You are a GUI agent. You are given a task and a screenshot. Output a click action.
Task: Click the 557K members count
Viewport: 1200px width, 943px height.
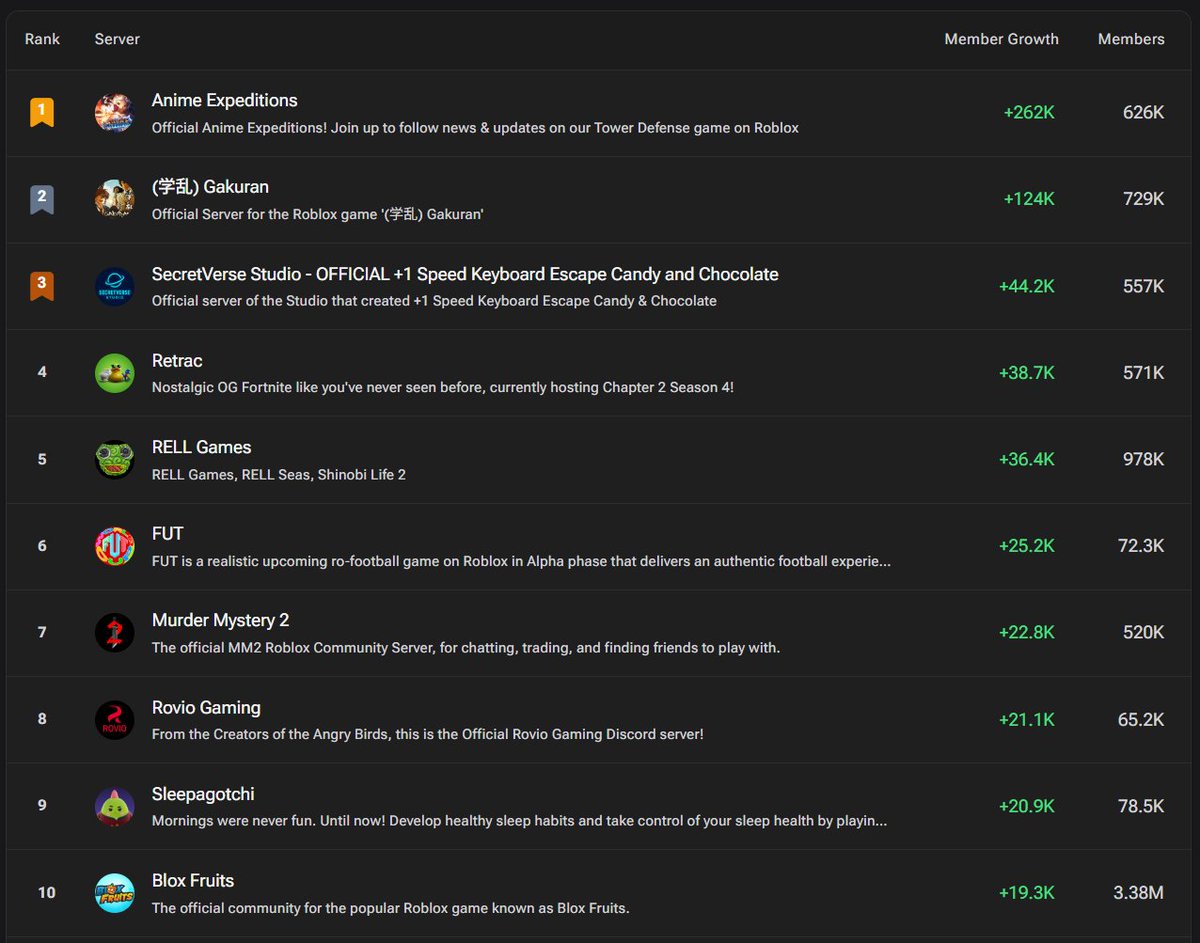coord(1144,286)
